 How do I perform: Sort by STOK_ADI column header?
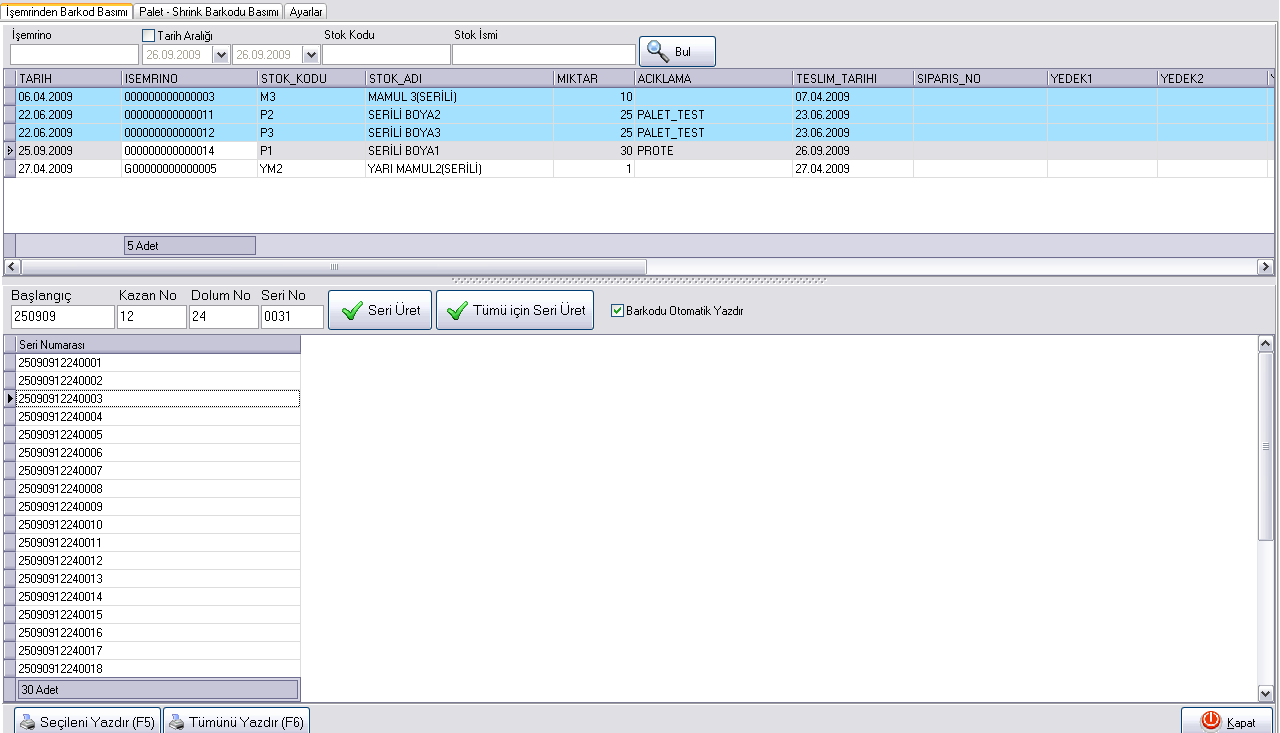click(458, 78)
